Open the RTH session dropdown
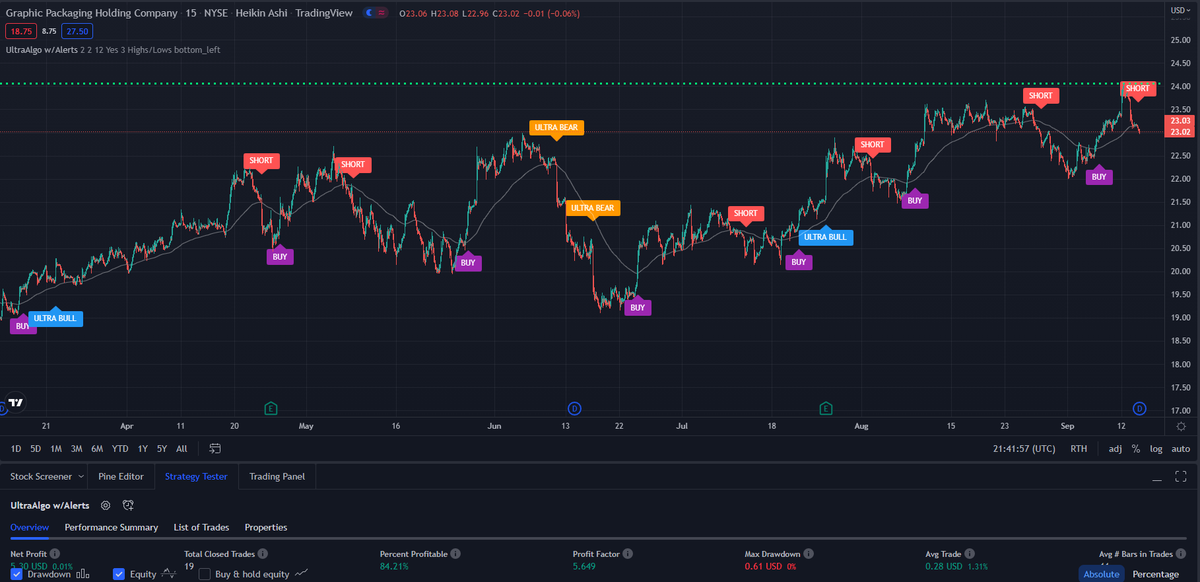The image size is (1200, 582). pyautogui.click(x=1079, y=449)
